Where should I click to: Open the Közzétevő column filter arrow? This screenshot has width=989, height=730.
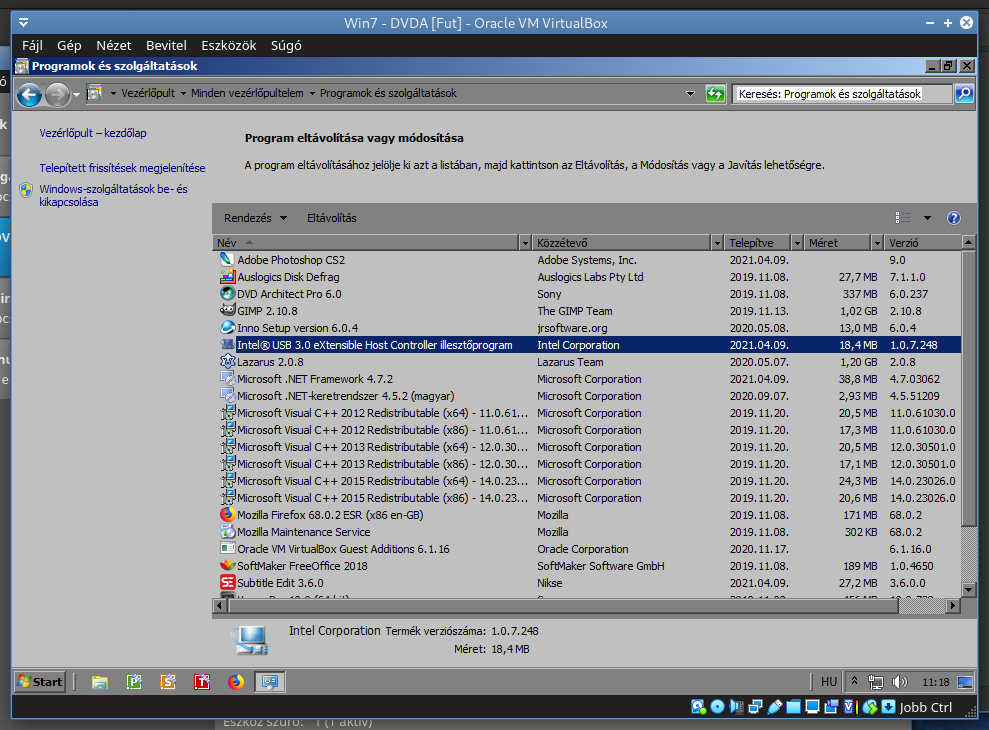point(717,243)
